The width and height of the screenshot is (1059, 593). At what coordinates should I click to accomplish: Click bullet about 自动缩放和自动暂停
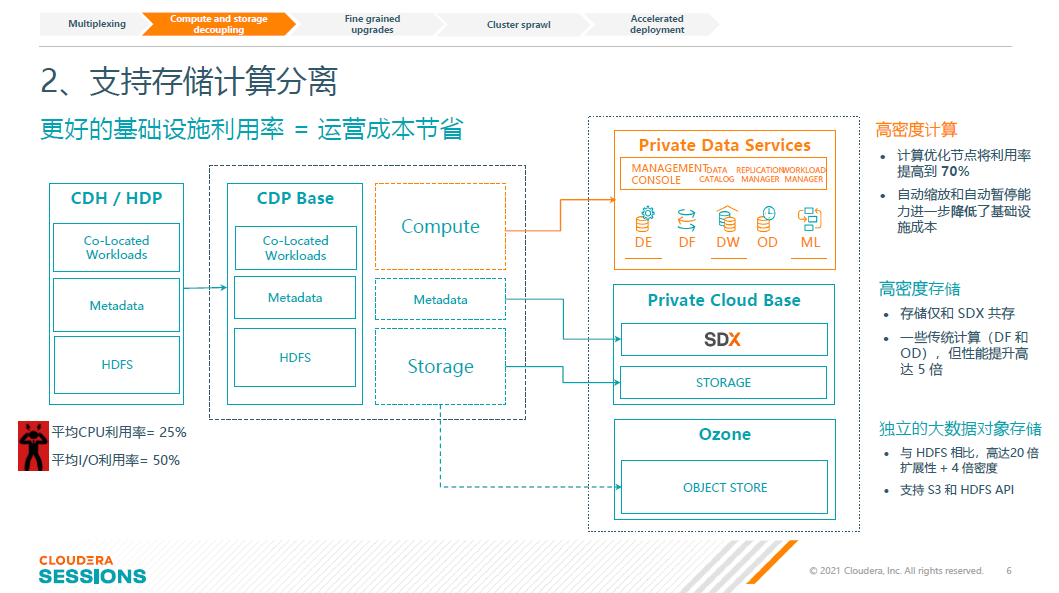(963, 211)
